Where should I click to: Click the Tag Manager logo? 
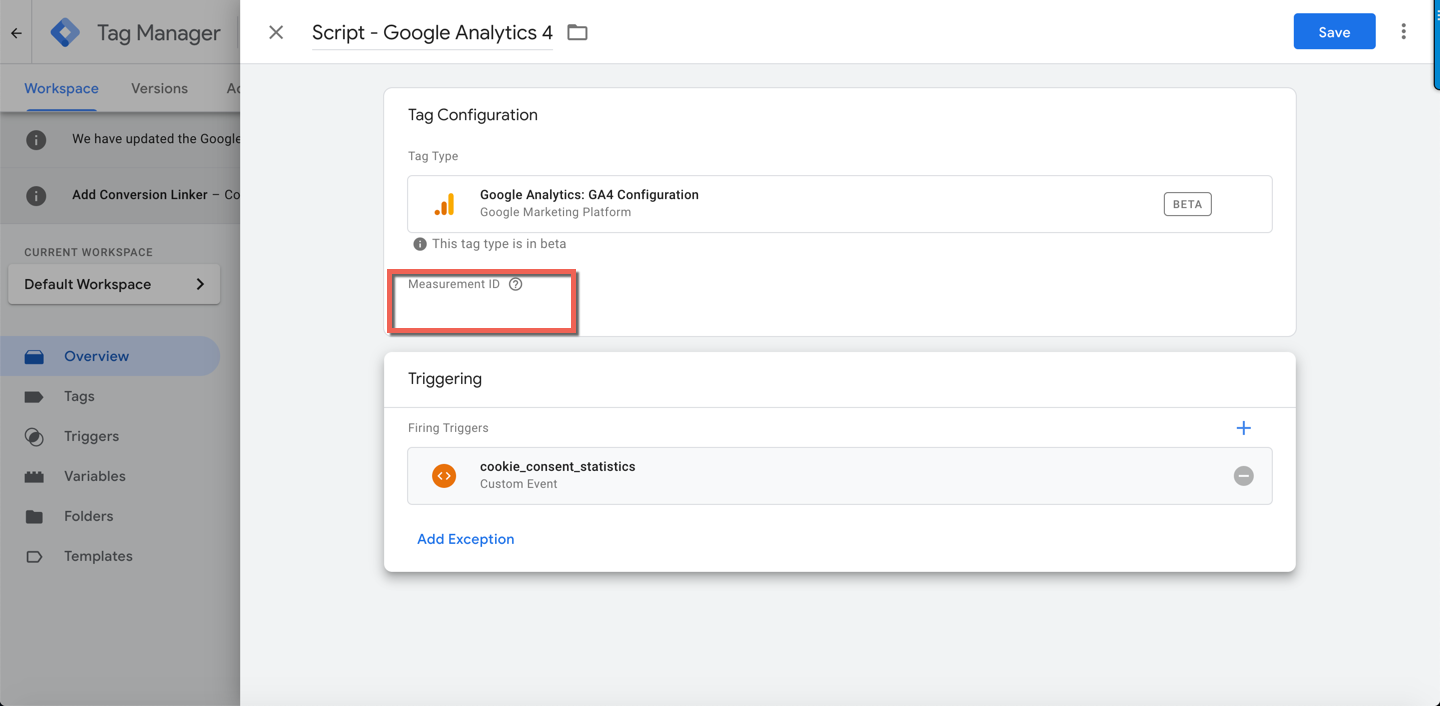click(65, 32)
